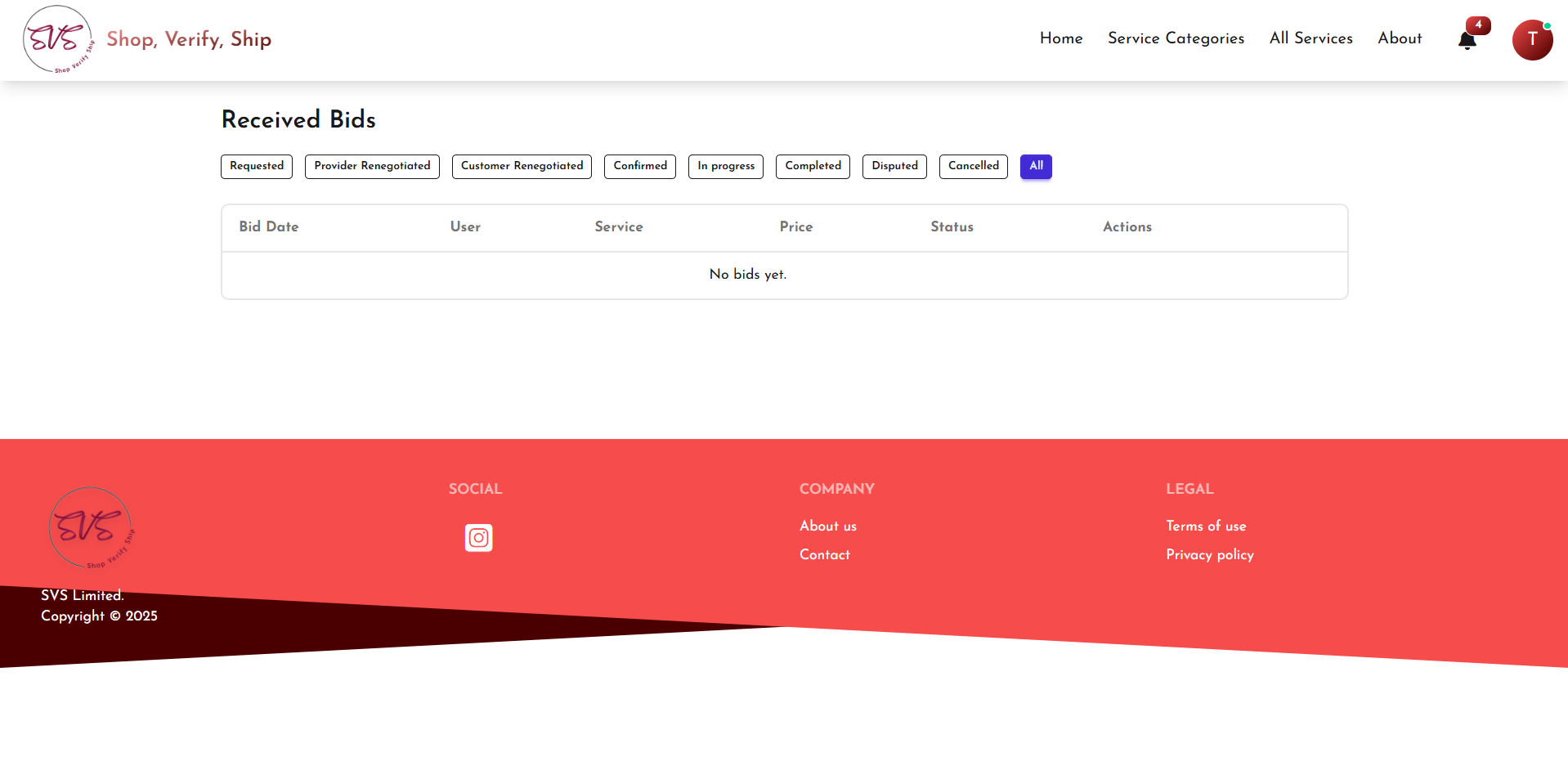Viewport: 1568px width, 757px height.
Task: Click the 'SVS Limited.' footer text
Action: click(83, 595)
